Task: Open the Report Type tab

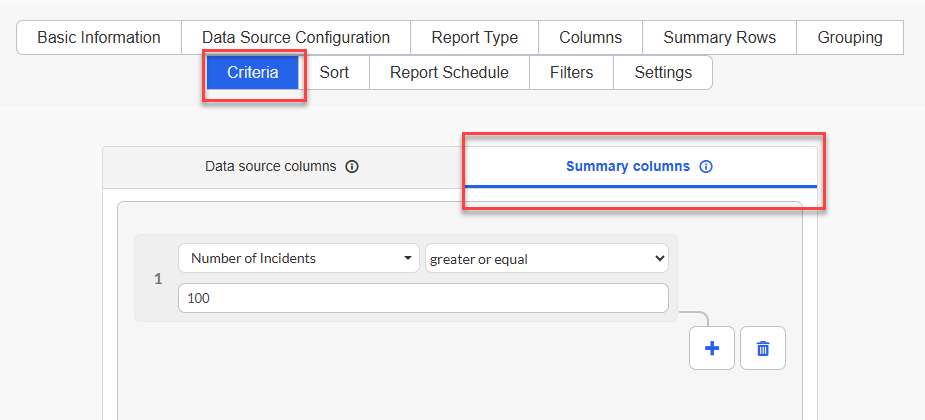Action: [x=474, y=38]
